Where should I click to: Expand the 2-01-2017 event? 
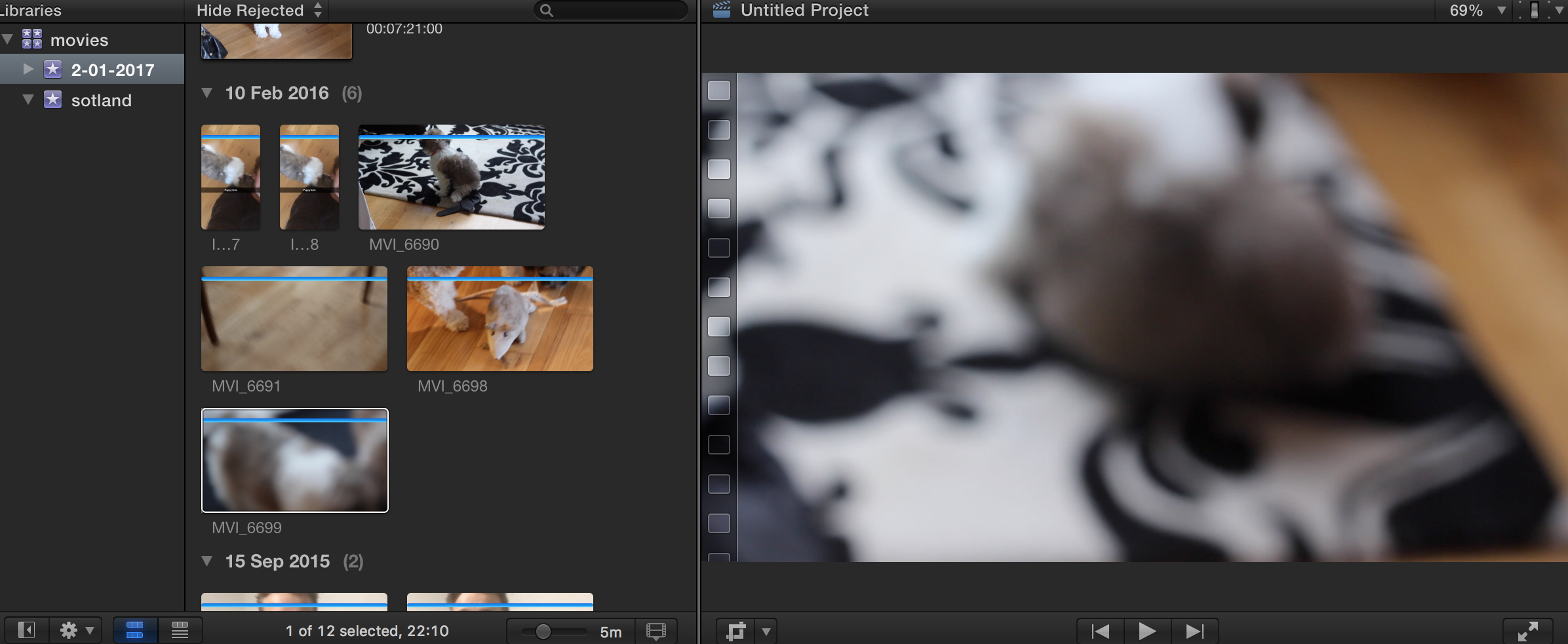point(28,69)
